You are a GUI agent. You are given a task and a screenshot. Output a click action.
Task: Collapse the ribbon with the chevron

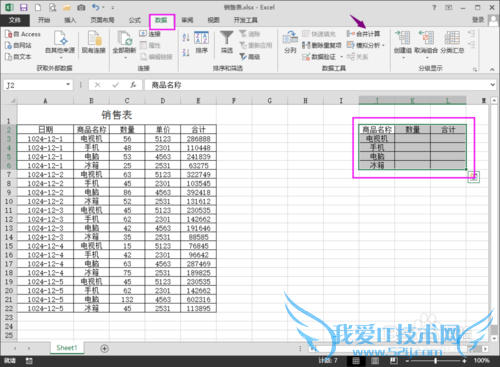point(492,69)
